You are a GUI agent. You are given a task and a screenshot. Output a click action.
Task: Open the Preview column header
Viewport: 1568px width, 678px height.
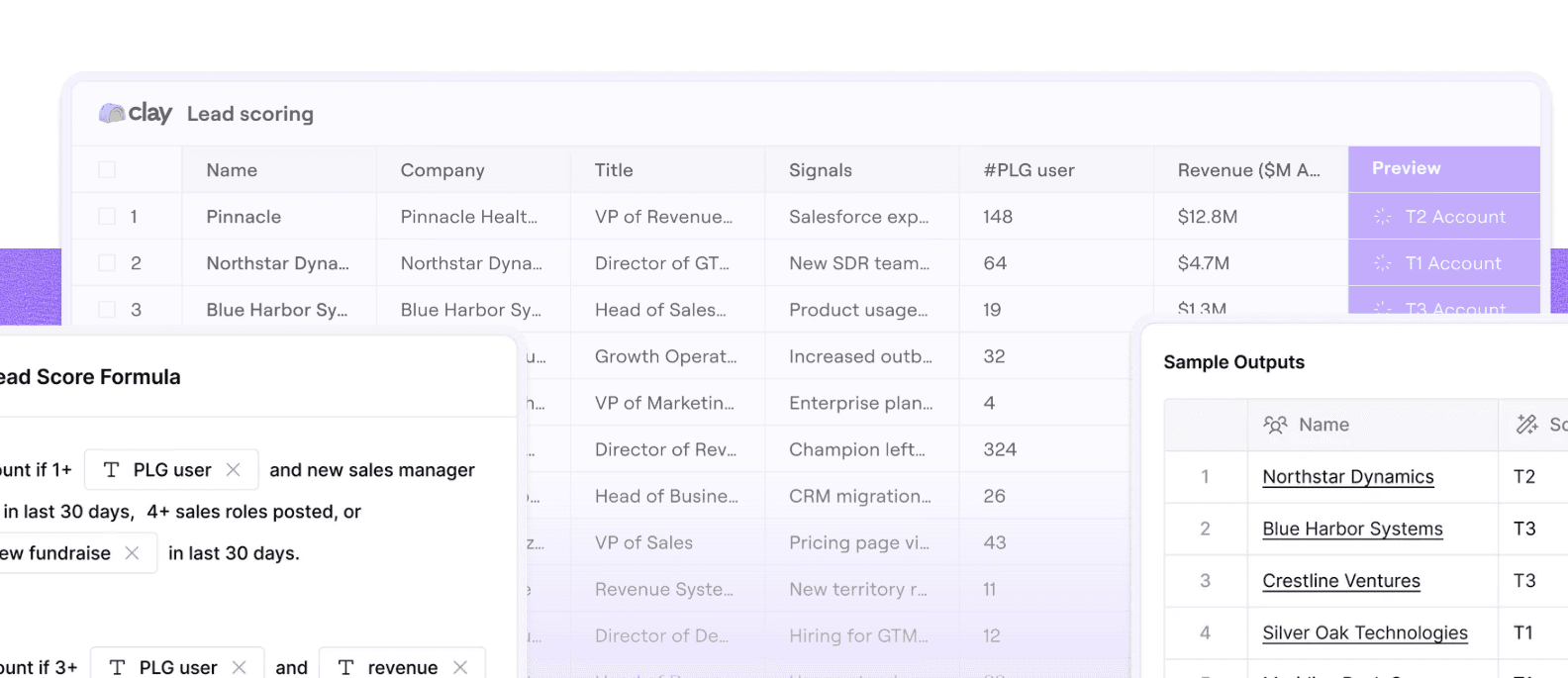pyautogui.click(x=1444, y=169)
